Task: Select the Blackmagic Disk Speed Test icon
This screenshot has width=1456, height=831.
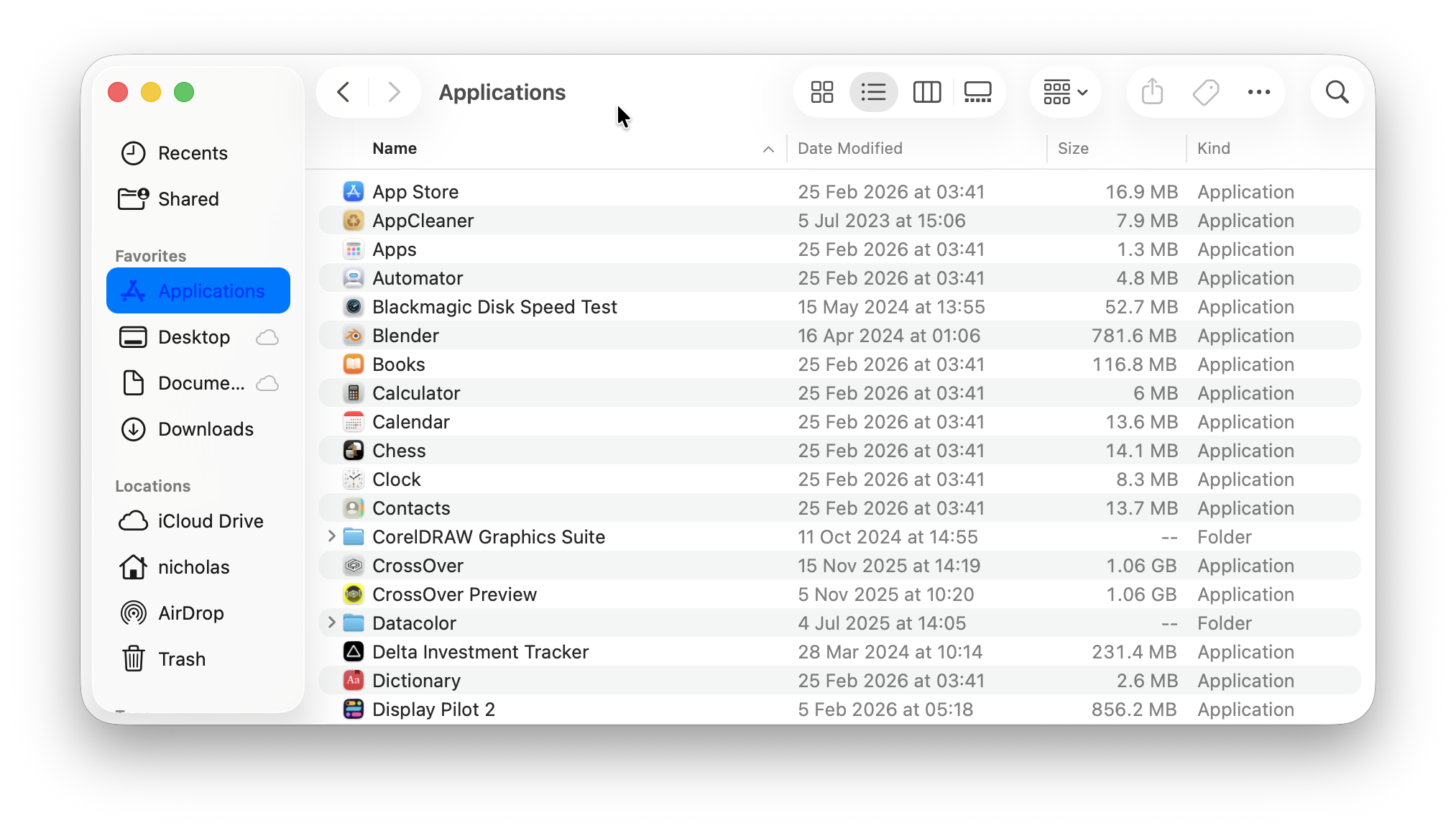Action: click(x=353, y=306)
